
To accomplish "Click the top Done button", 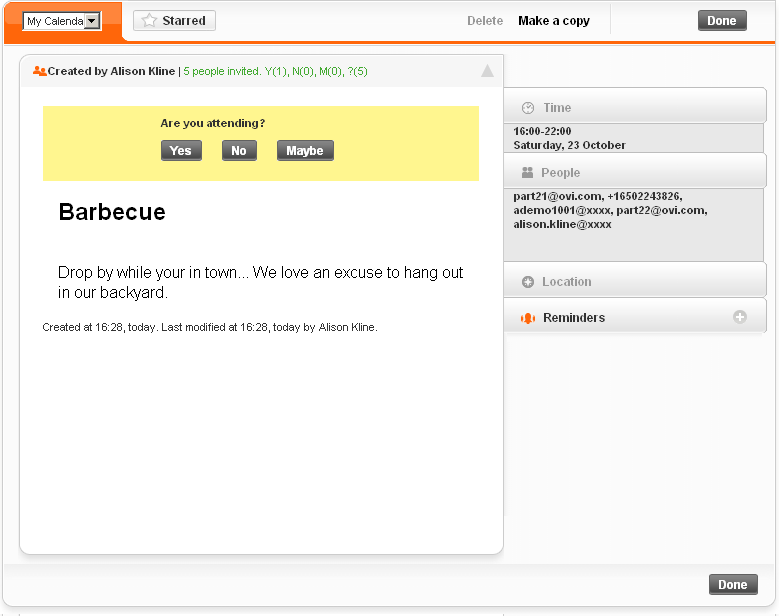I will 722,21.
